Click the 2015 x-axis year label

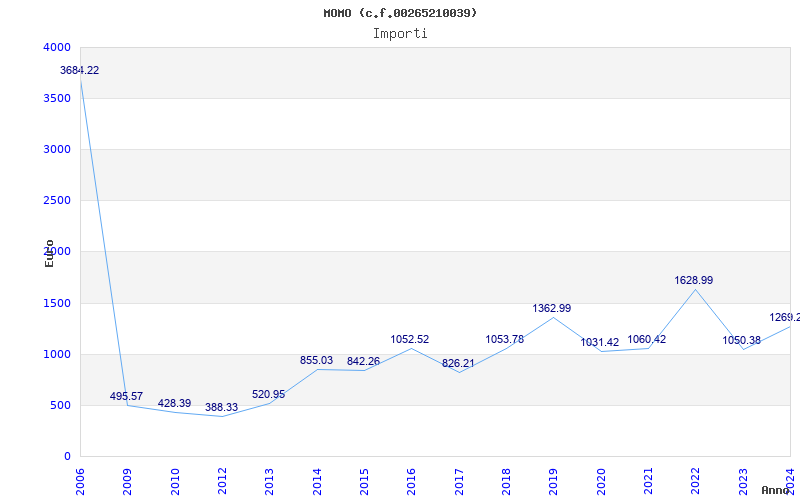coord(364,481)
